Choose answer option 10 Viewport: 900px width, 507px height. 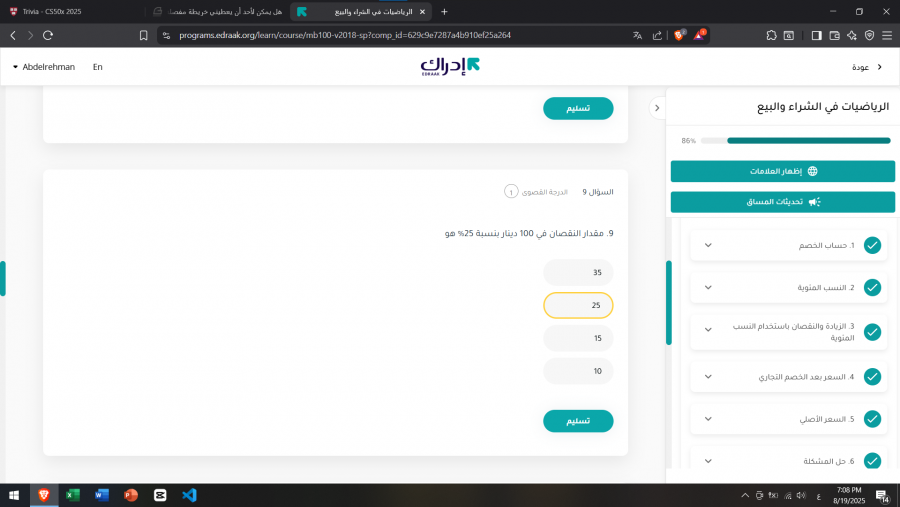click(x=578, y=371)
